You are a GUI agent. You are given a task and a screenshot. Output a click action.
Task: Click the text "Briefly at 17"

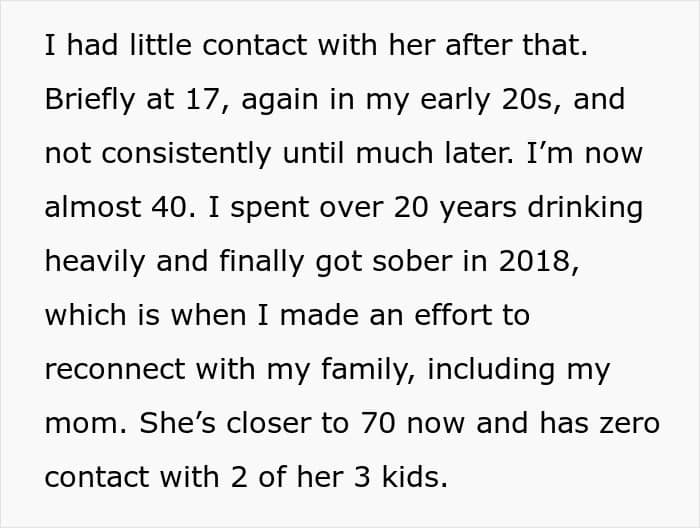pos(122,99)
